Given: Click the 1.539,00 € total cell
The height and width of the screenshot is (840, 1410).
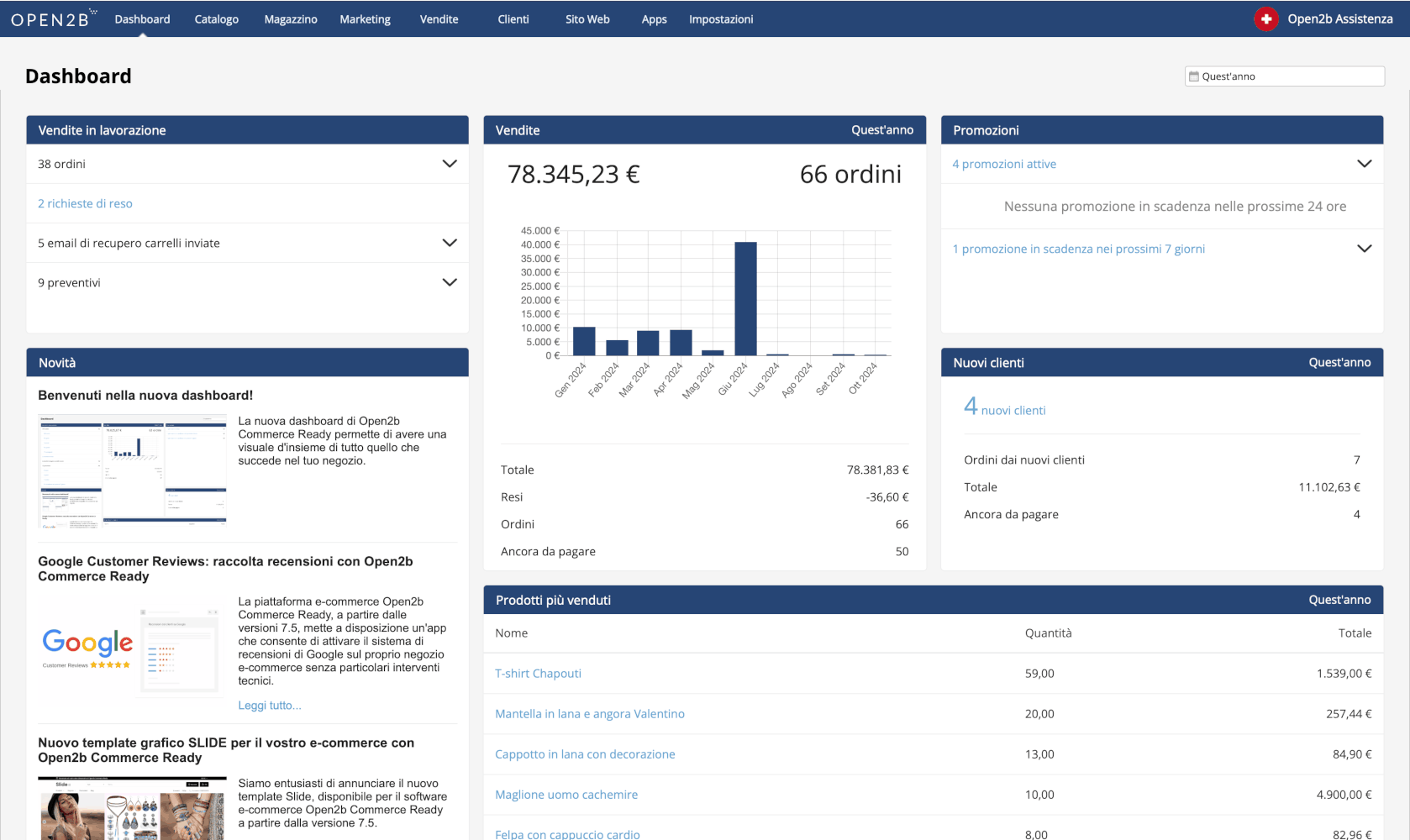Looking at the screenshot, I should pyautogui.click(x=1344, y=674).
